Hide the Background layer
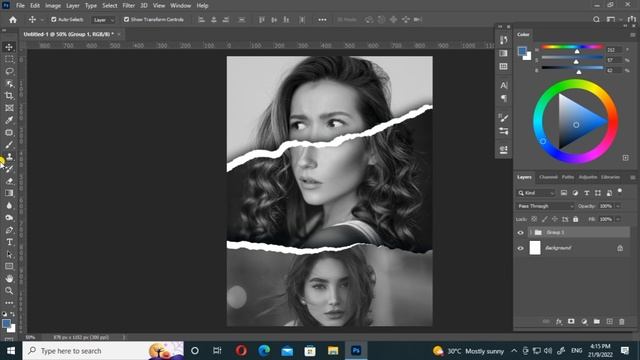Viewport: 640px width, 360px height. coord(520,248)
